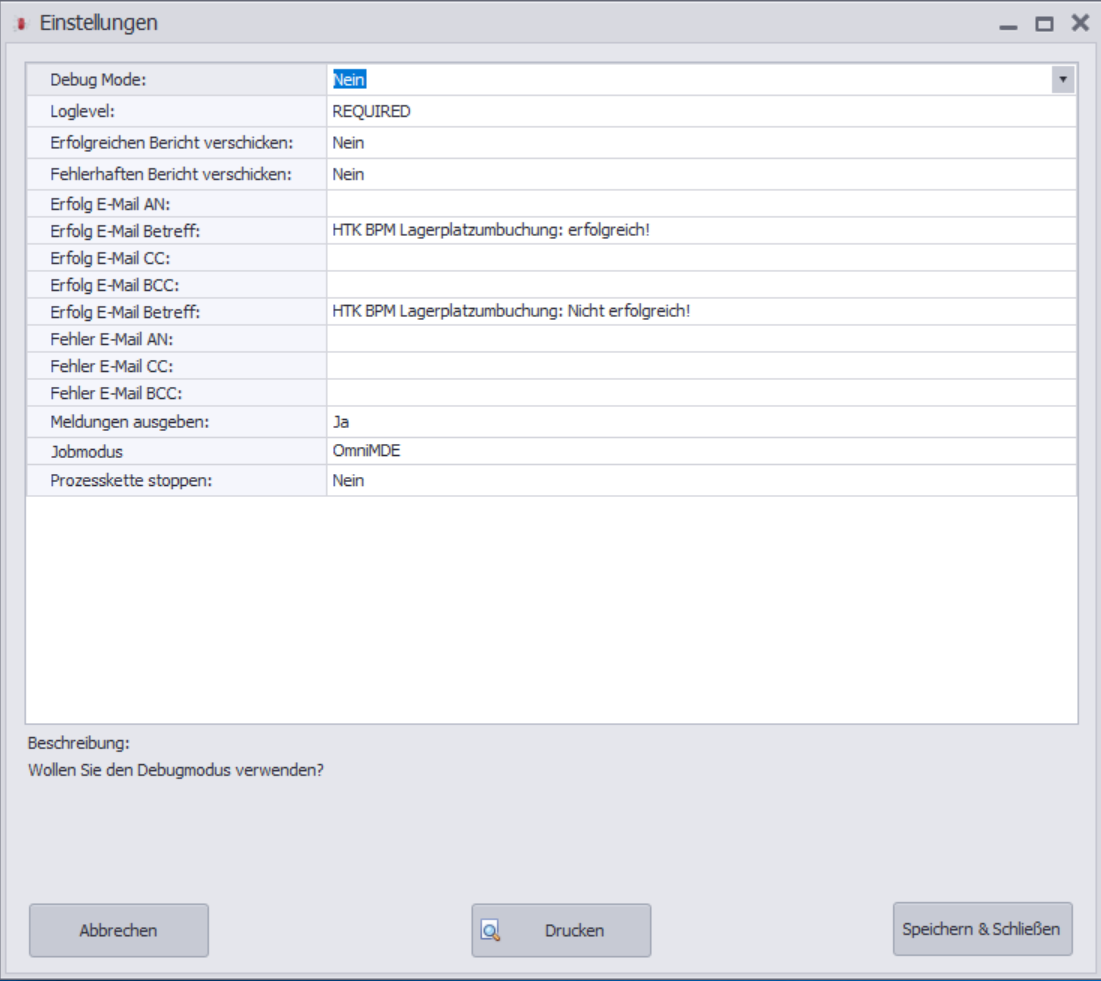Screen dimensions: 1101x981
Task: Click the Erfolg E-Mail CC field
Action: coord(701,258)
